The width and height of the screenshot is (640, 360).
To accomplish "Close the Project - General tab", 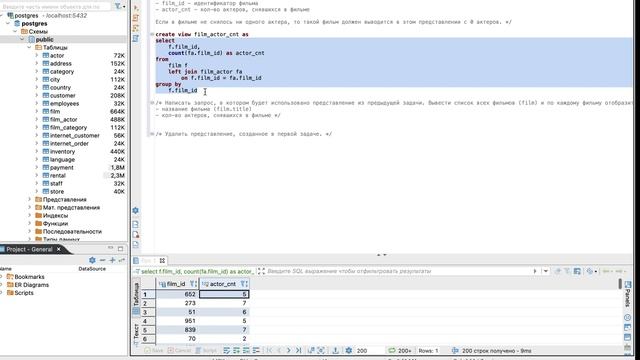I will (59, 249).
